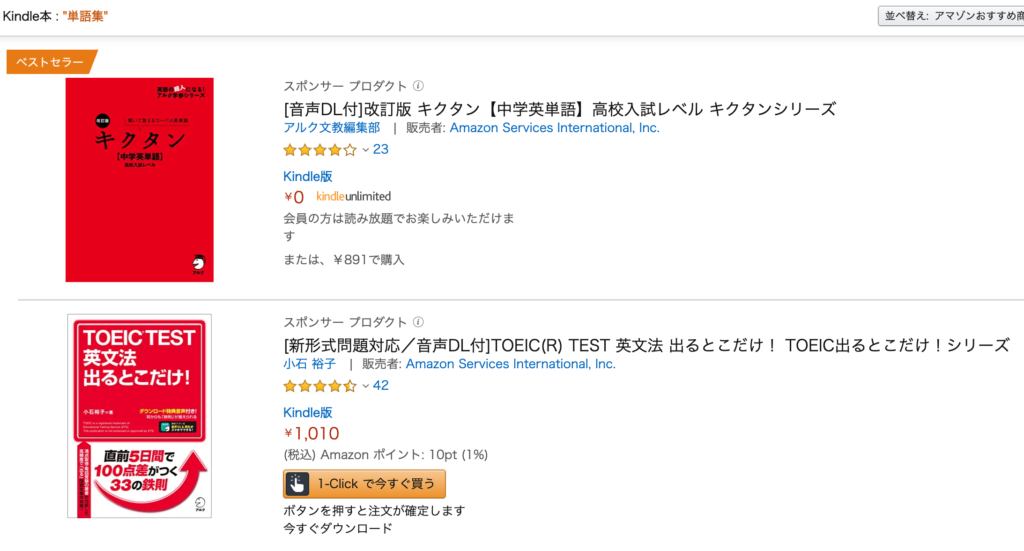This screenshot has height=551, width=1024.
Task: Click author link 小石 裕子
Action: pyautogui.click(x=310, y=364)
